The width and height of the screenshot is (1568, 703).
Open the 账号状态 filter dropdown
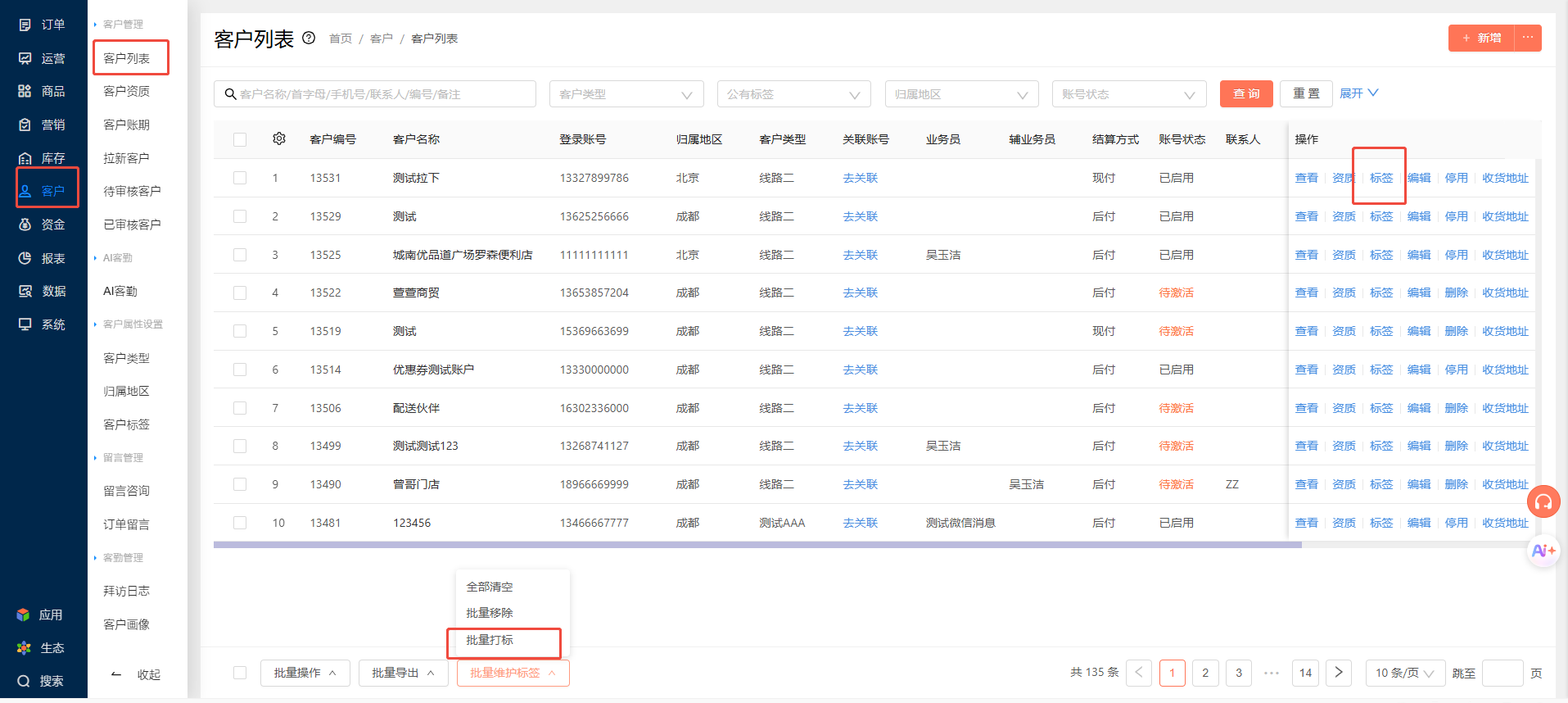(1129, 94)
